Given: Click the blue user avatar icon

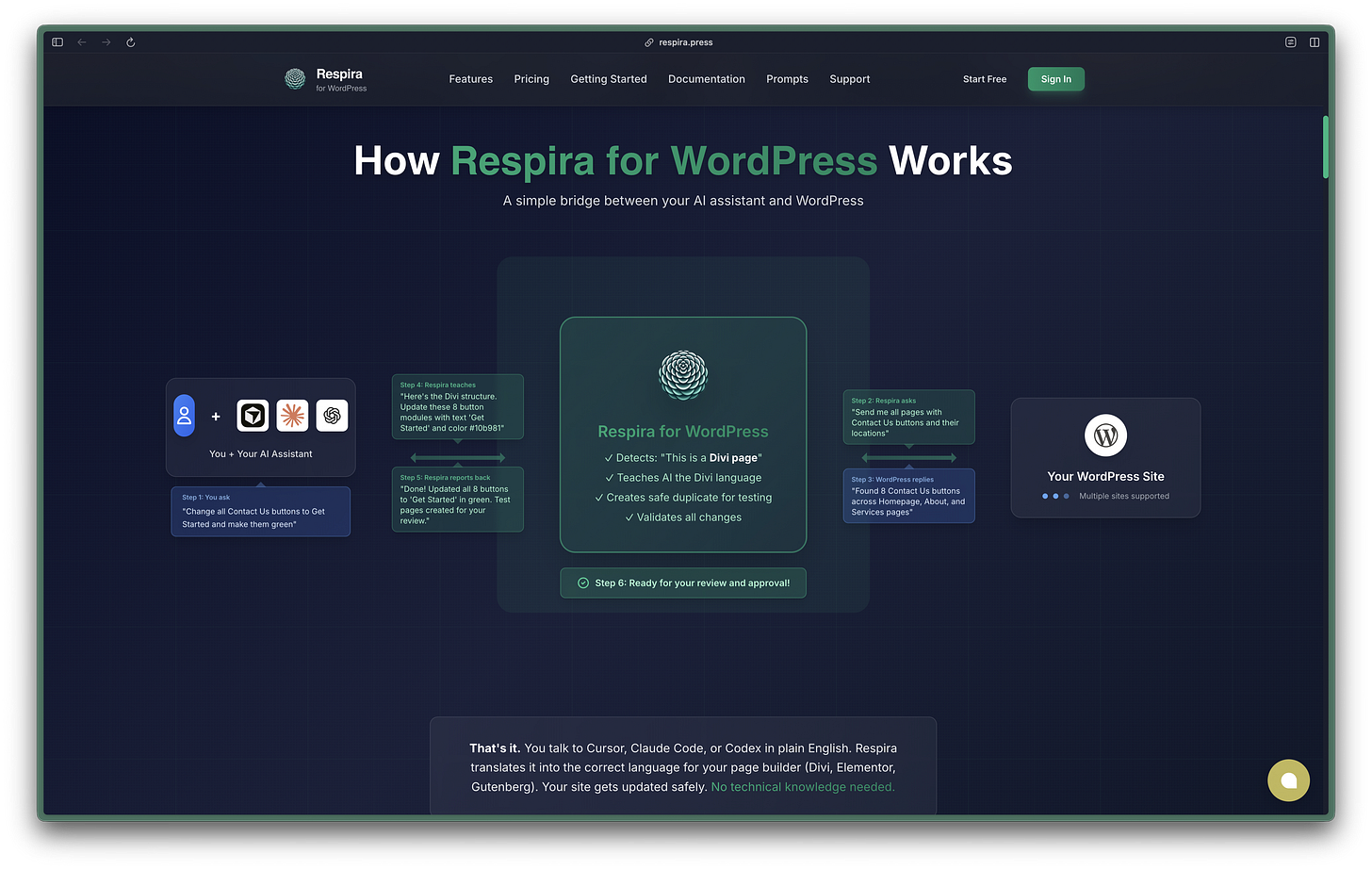Looking at the screenshot, I should pos(185,416).
